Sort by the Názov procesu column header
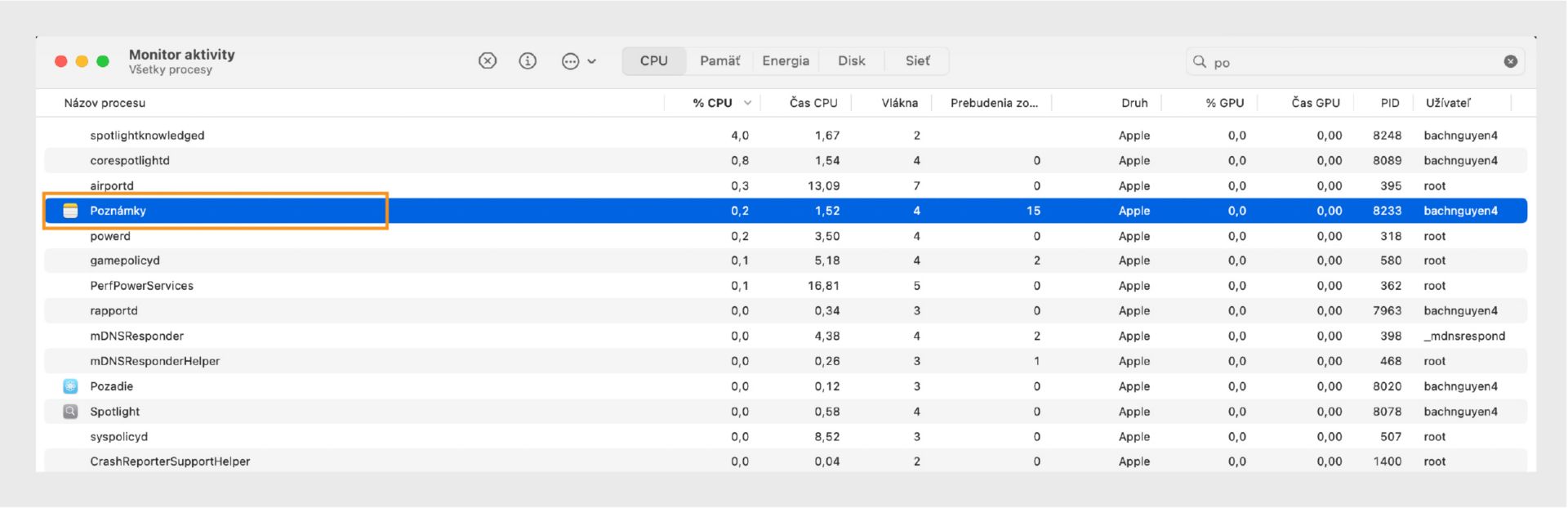The width and height of the screenshot is (1568, 508). pyautogui.click(x=105, y=103)
